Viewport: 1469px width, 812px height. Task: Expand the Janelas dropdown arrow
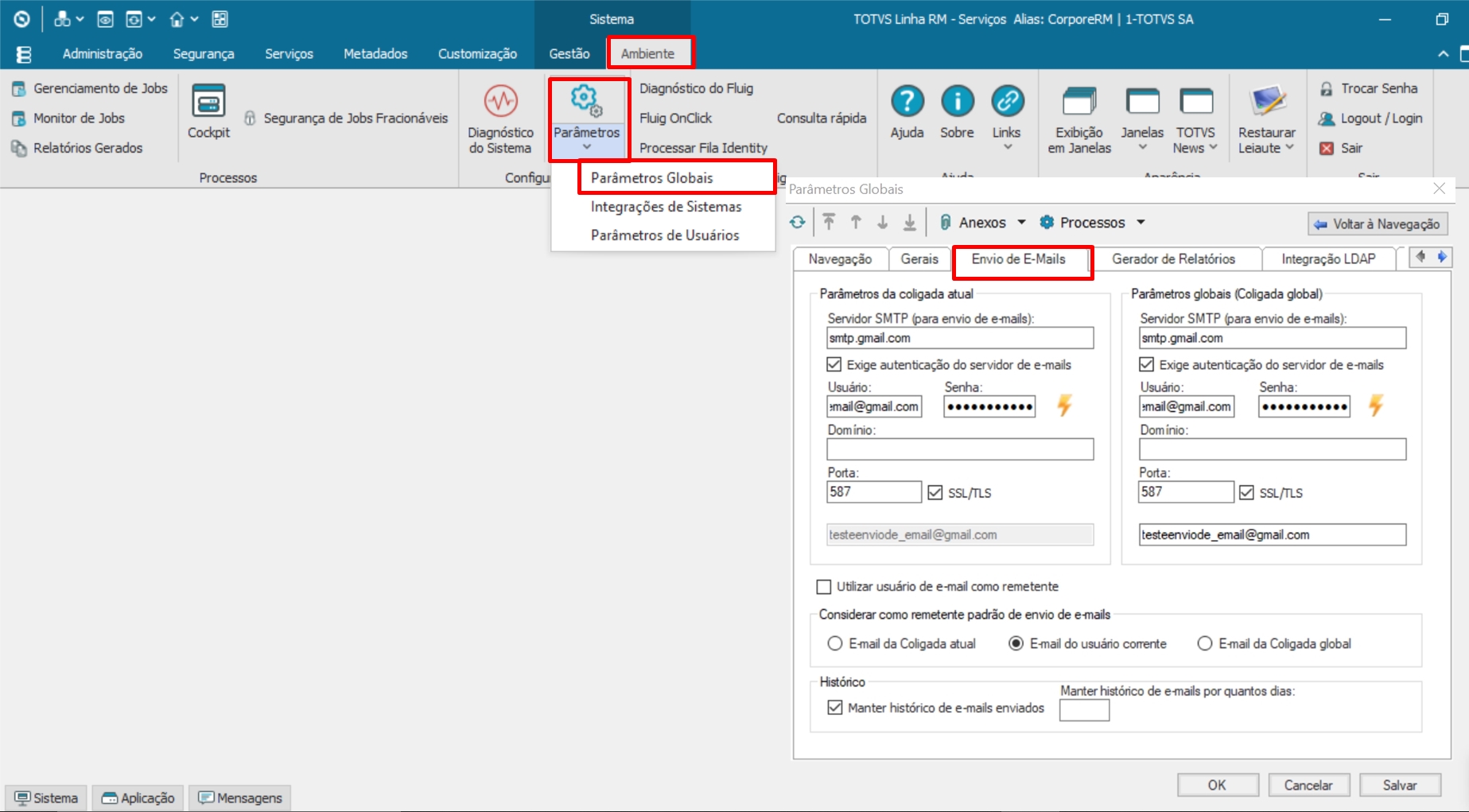click(x=1143, y=147)
